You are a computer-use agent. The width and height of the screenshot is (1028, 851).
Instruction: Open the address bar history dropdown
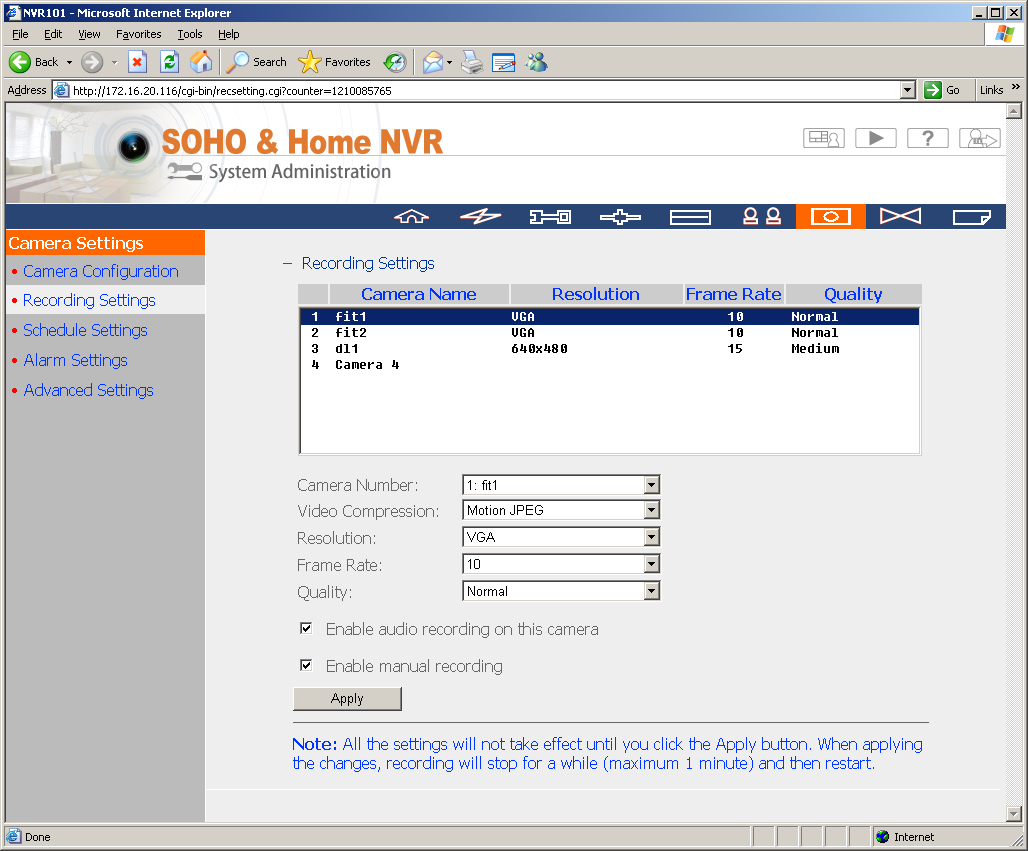coord(907,90)
